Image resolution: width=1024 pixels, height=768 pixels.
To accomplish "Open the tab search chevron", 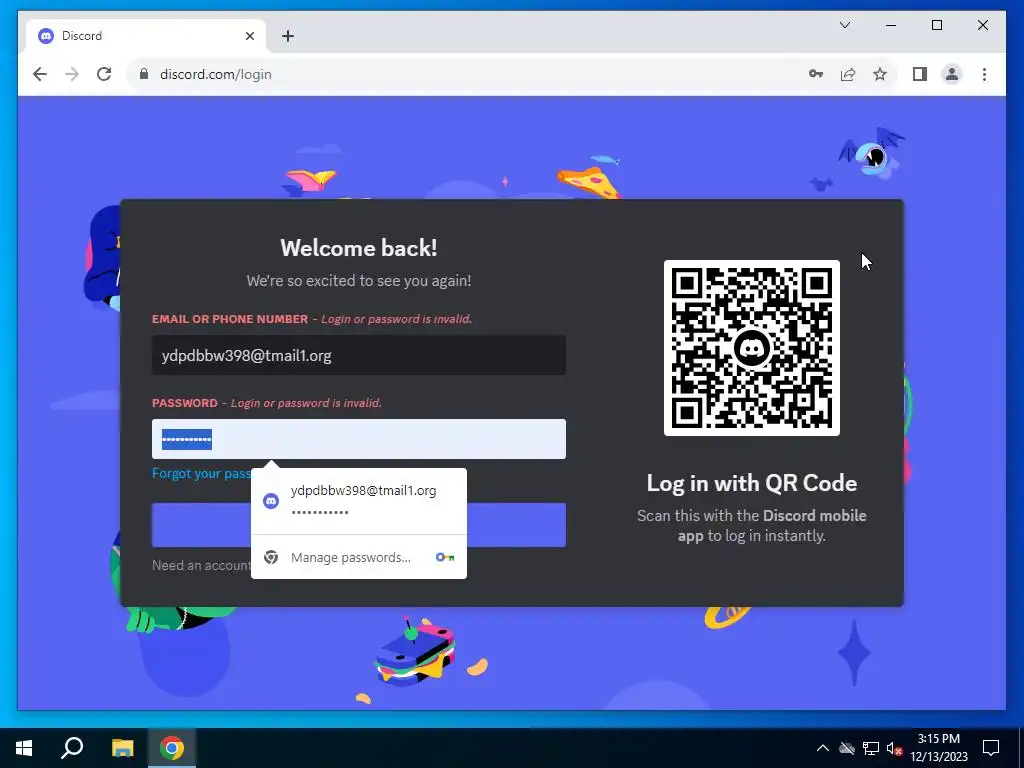I will (844, 25).
